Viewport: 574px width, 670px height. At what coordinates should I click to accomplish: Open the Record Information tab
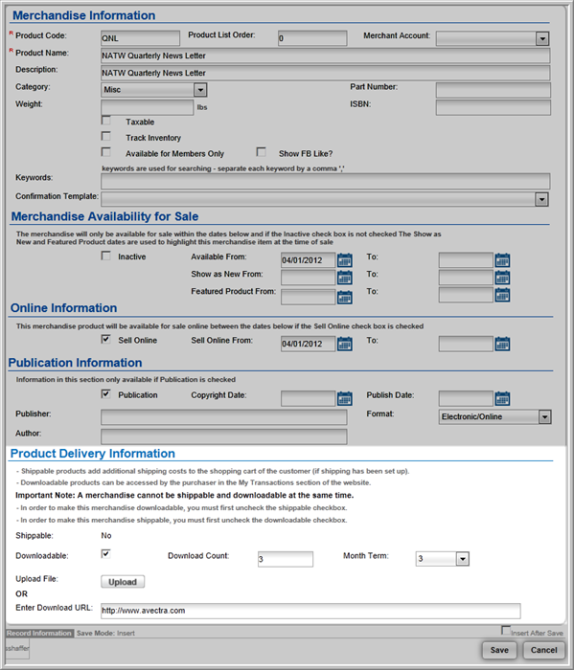coord(39,633)
